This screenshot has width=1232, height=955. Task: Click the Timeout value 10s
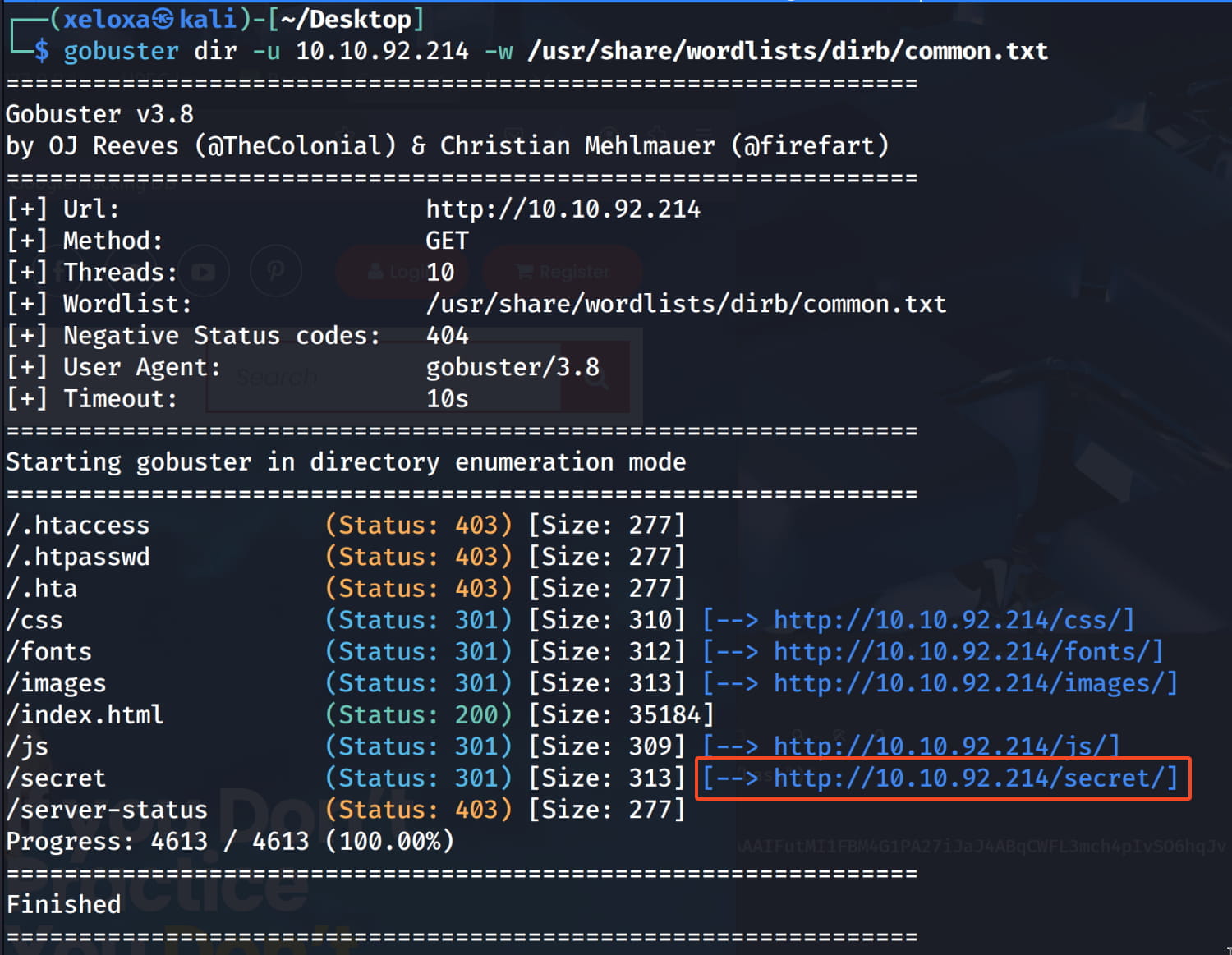click(x=447, y=399)
